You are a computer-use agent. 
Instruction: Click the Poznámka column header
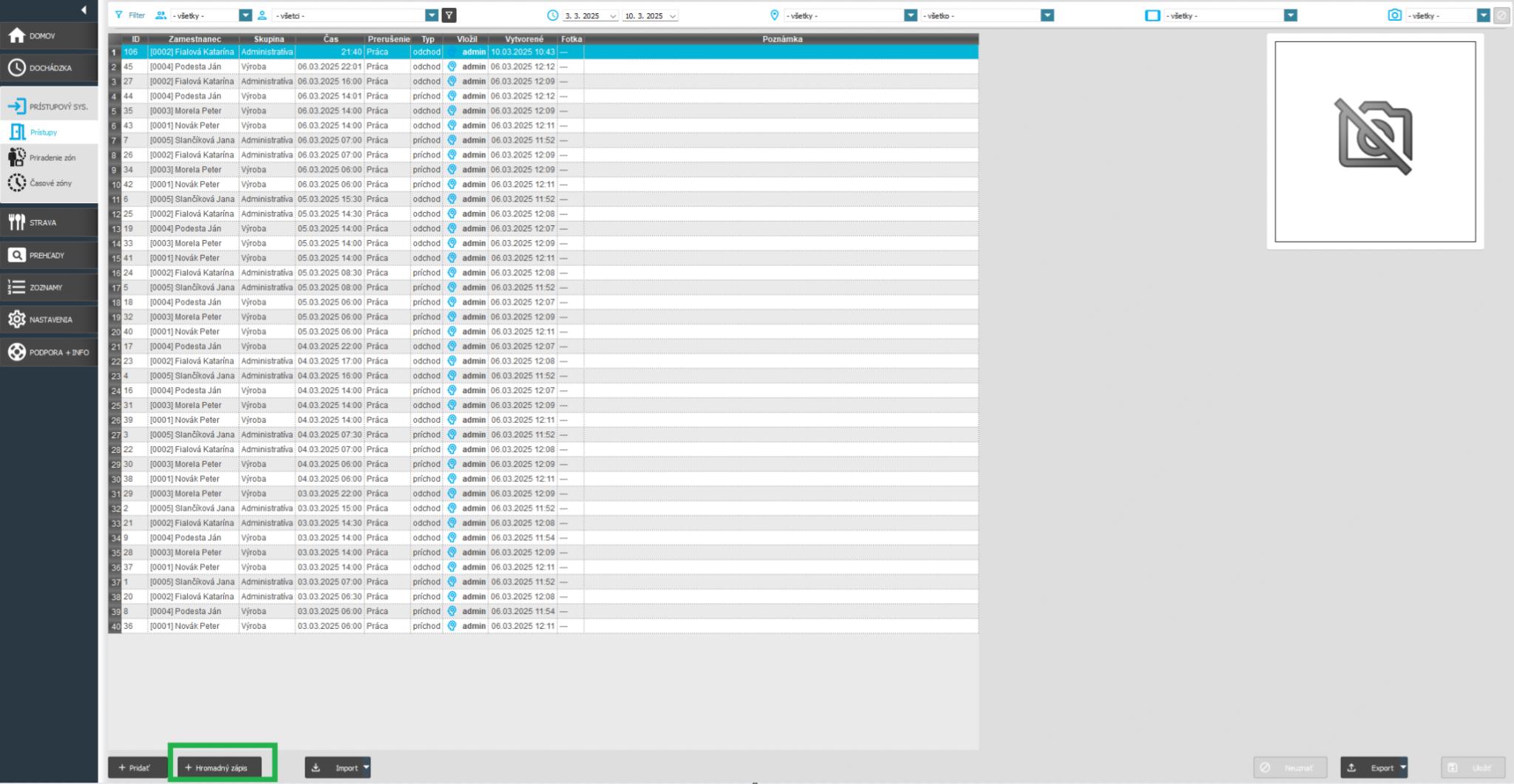(x=782, y=39)
